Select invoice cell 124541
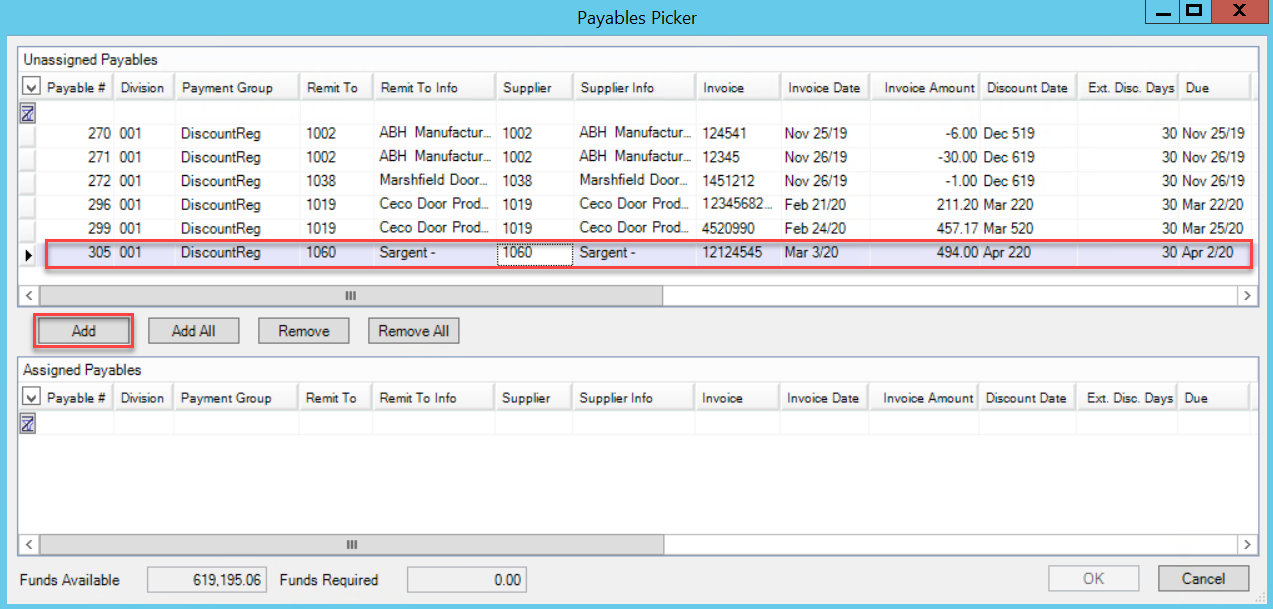Viewport: 1273px width, 609px height. (x=738, y=133)
